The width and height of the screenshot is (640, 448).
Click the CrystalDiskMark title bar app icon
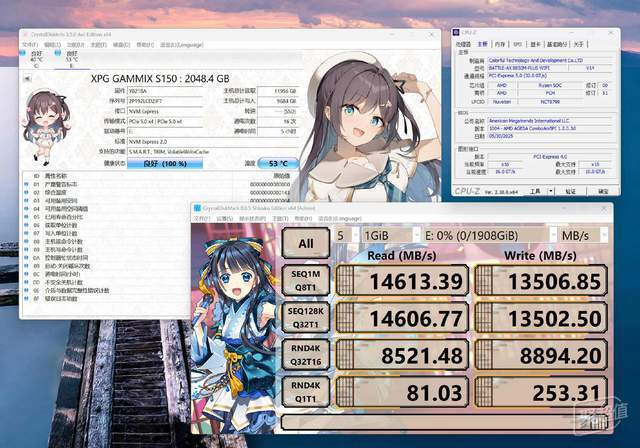(x=198, y=208)
